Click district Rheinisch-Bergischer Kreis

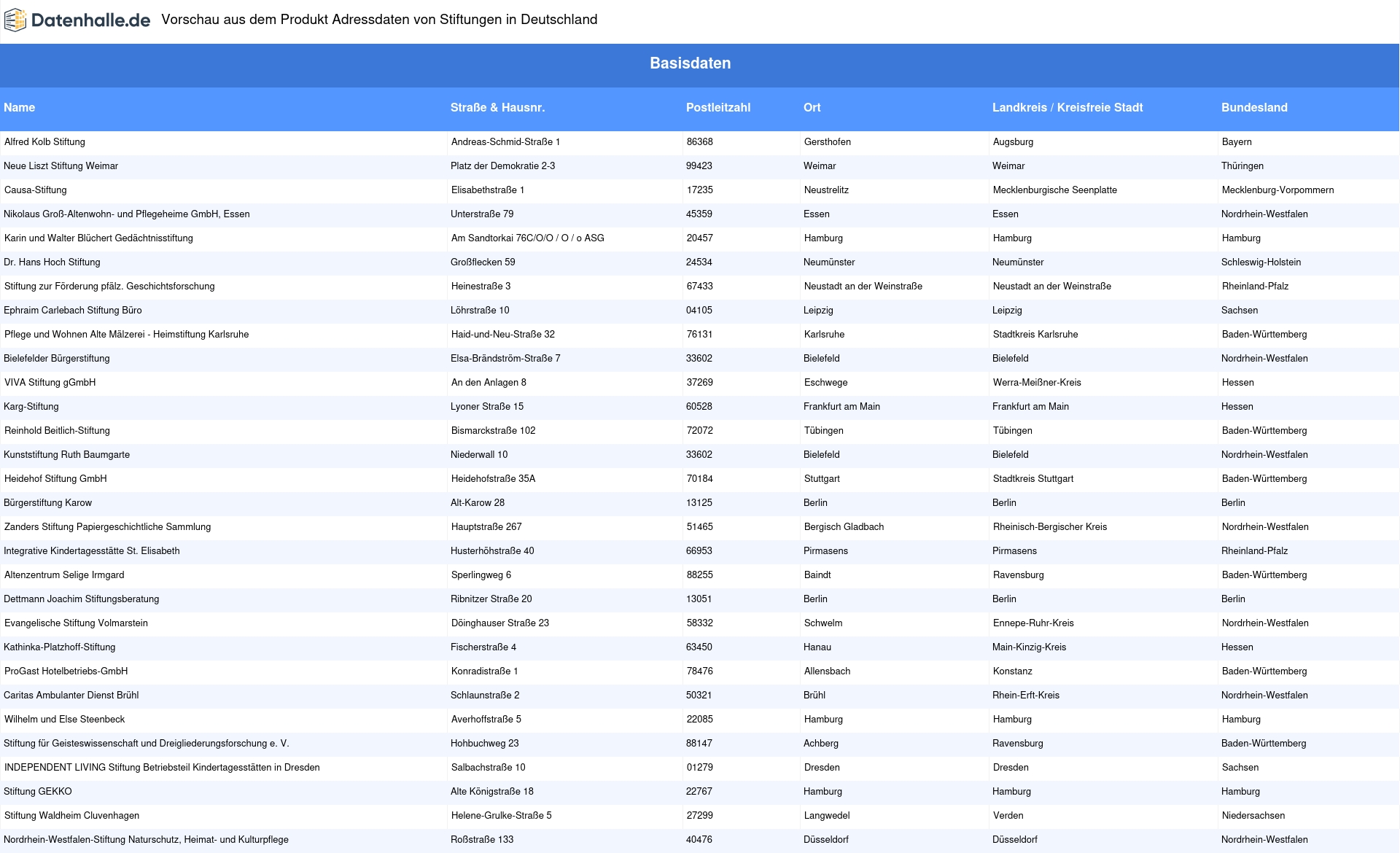tap(1050, 527)
